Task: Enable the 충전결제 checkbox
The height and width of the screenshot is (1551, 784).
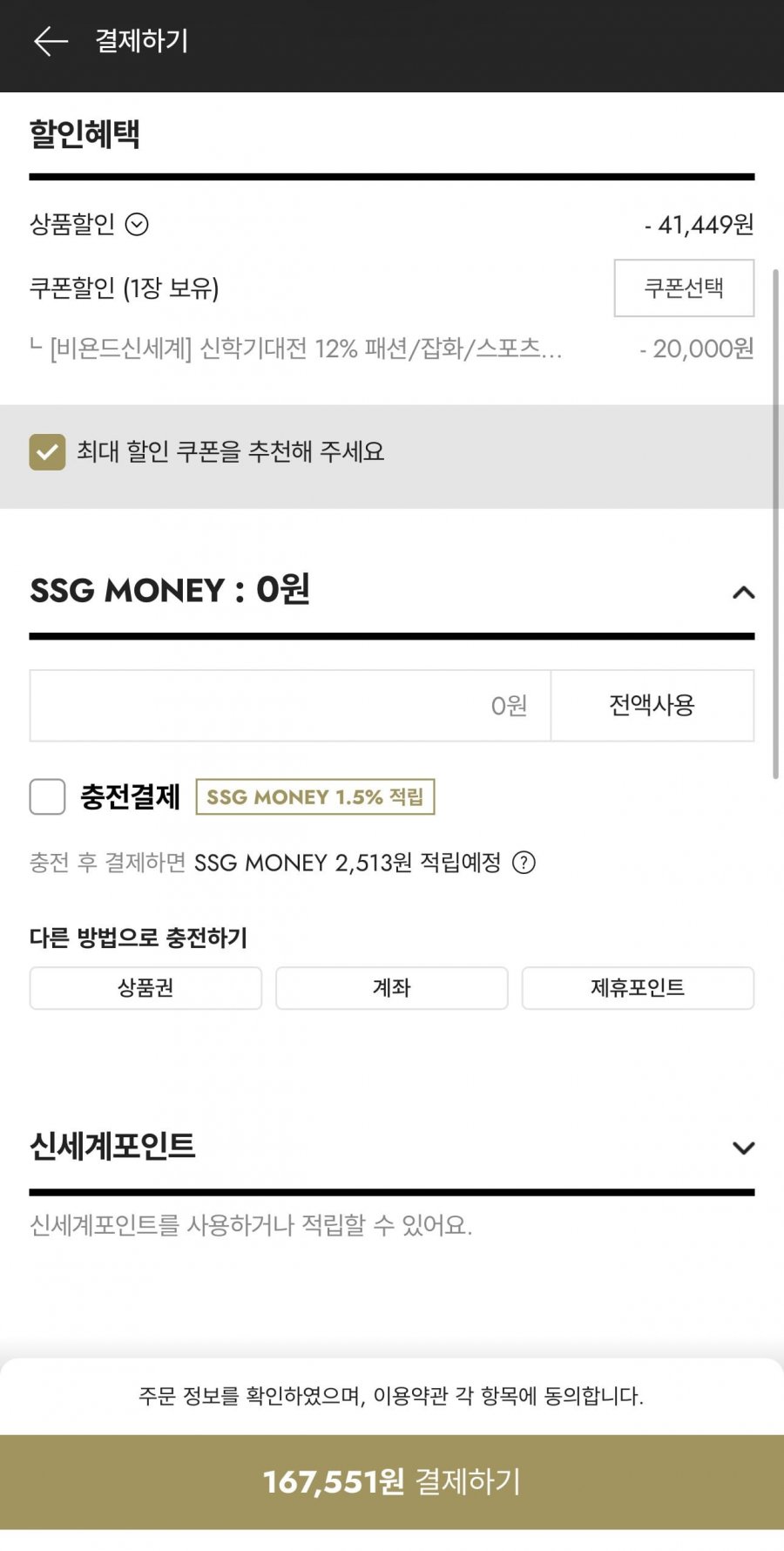Action: (x=47, y=796)
